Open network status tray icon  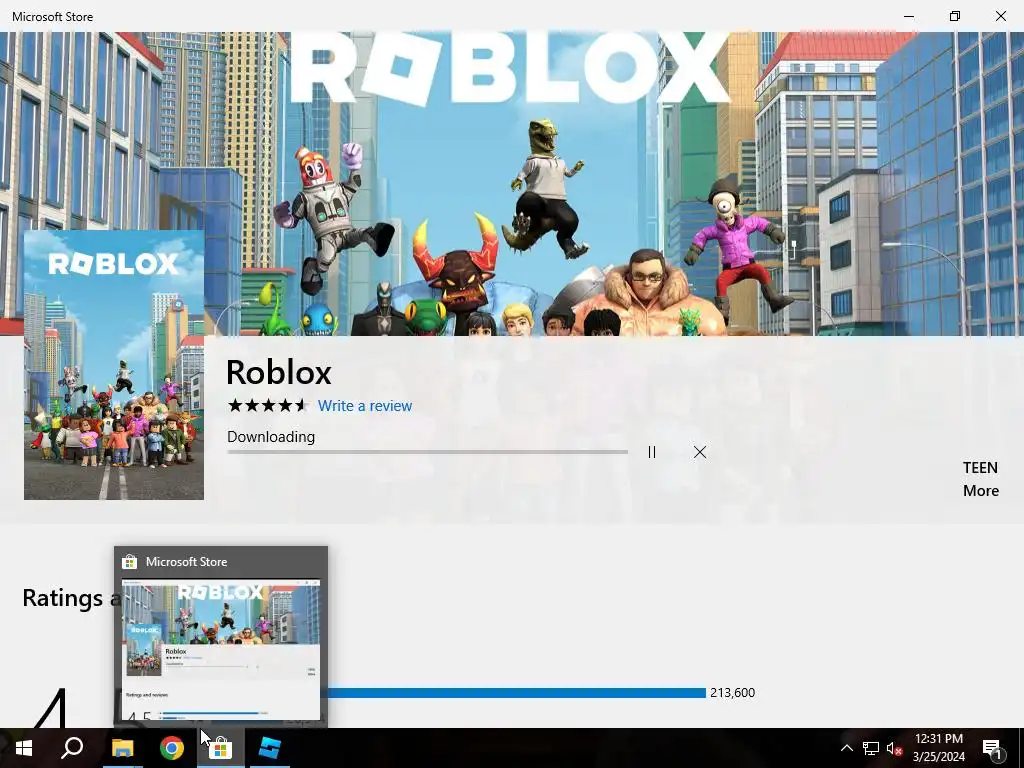tap(871, 748)
